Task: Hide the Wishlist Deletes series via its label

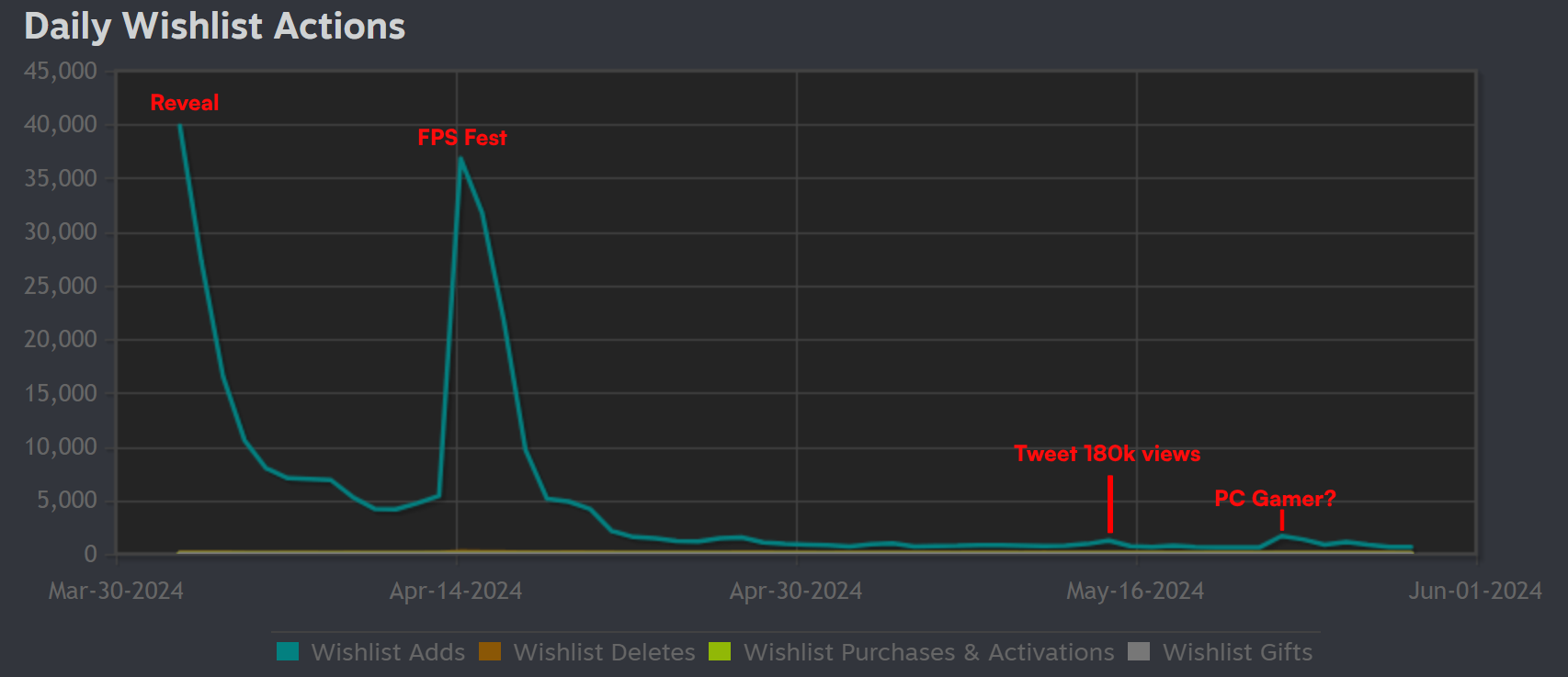Action: [x=604, y=652]
